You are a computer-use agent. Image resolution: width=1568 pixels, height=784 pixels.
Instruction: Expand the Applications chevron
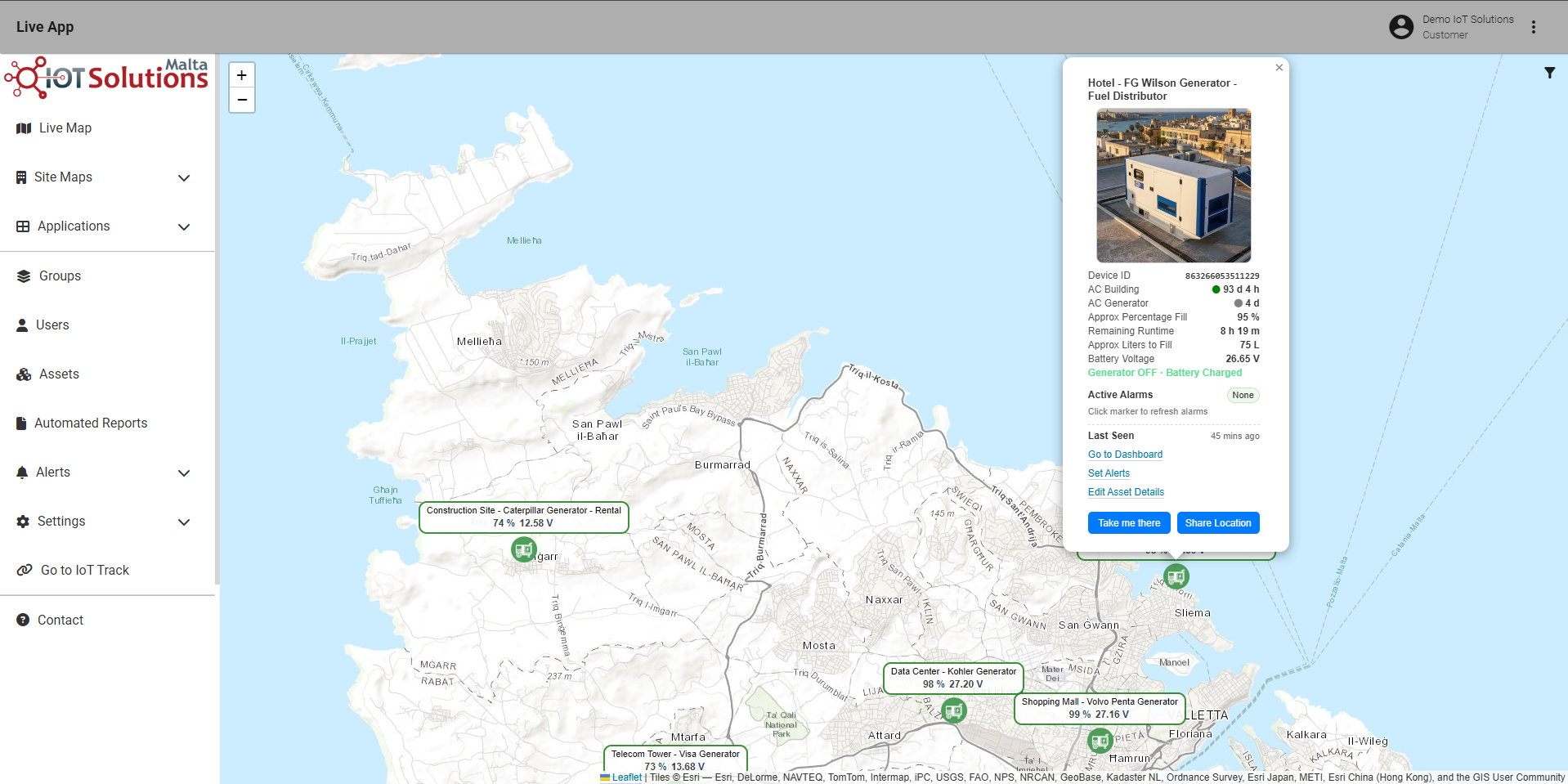(x=184, y=226)
